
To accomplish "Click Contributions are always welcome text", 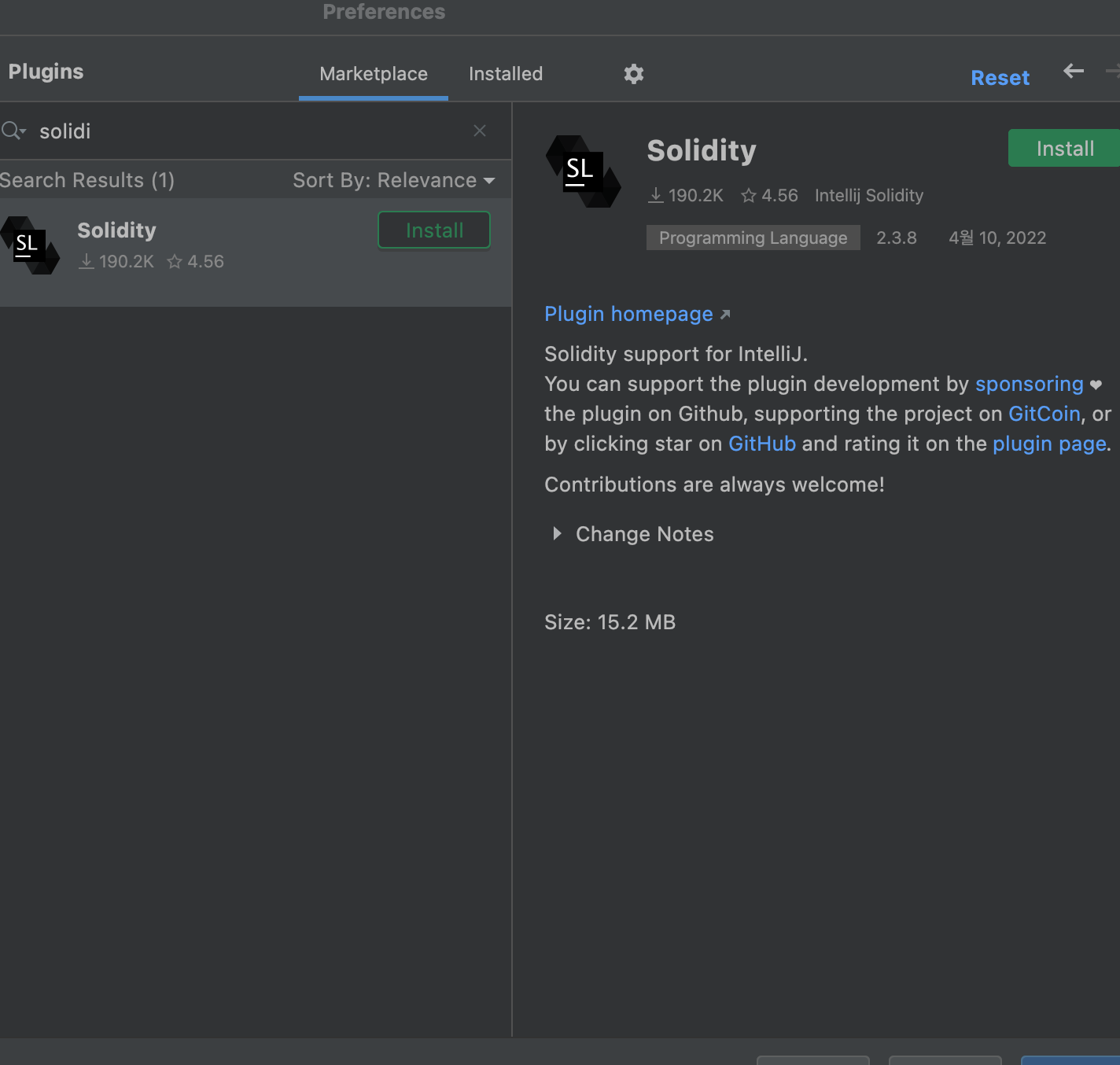I will tap(714, 485).
